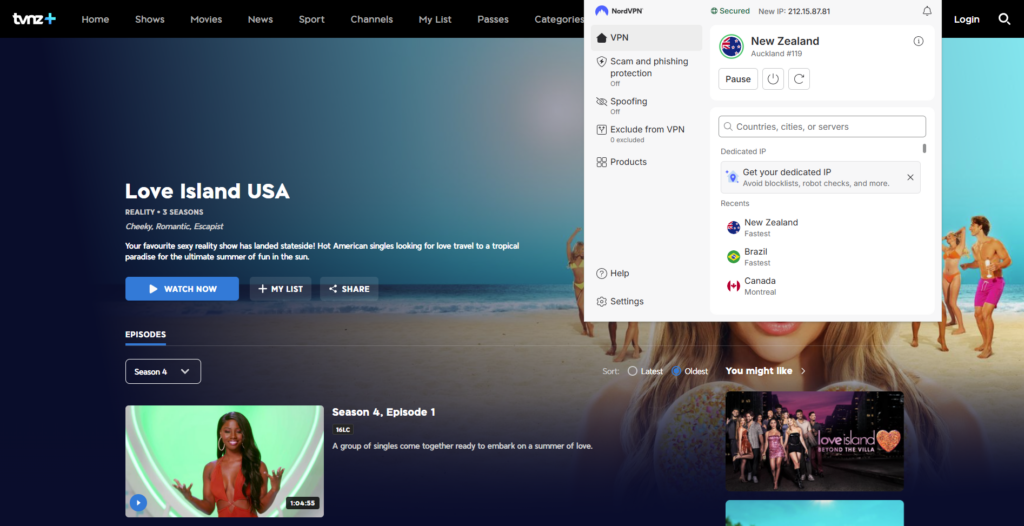Open Scam and phishing protection setting

(x=647, y=71)
